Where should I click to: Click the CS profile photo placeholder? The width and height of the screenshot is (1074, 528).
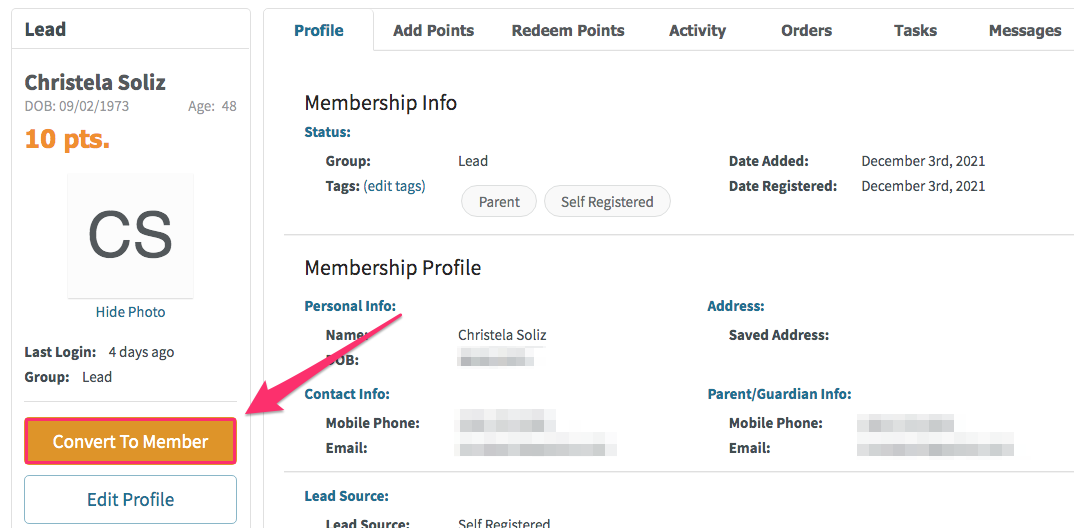(130, 236)
